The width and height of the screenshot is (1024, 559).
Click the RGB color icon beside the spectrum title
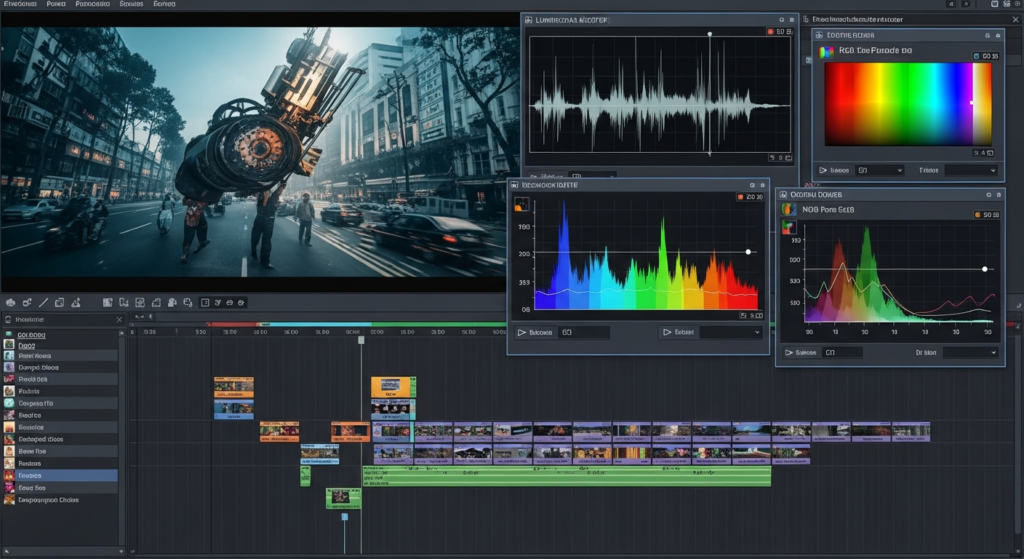tap(826, 51)
